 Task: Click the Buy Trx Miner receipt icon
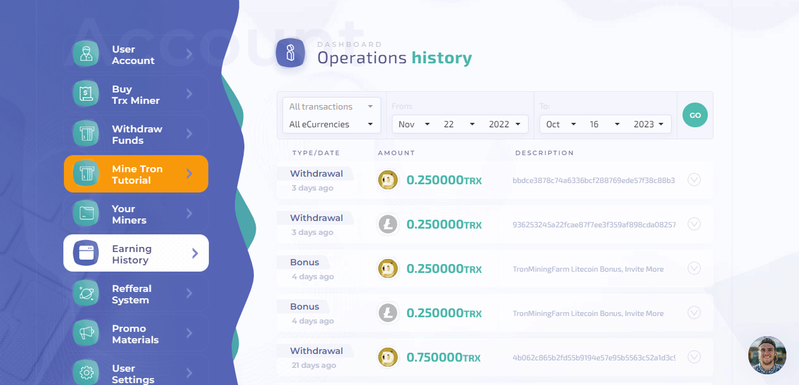pos(86,94)
